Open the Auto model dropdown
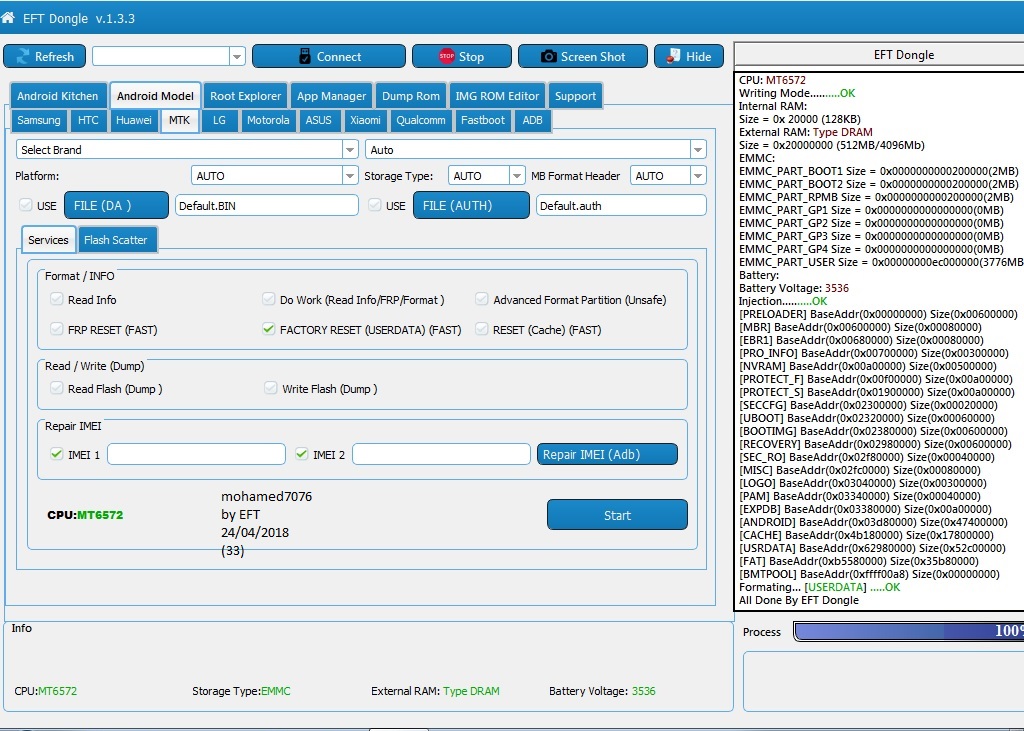Viewport: 1024px width, 731px height. 698,150
